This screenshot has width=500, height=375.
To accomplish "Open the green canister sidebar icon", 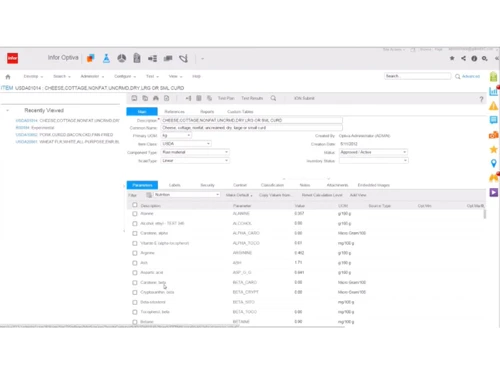I will point(493,77).
